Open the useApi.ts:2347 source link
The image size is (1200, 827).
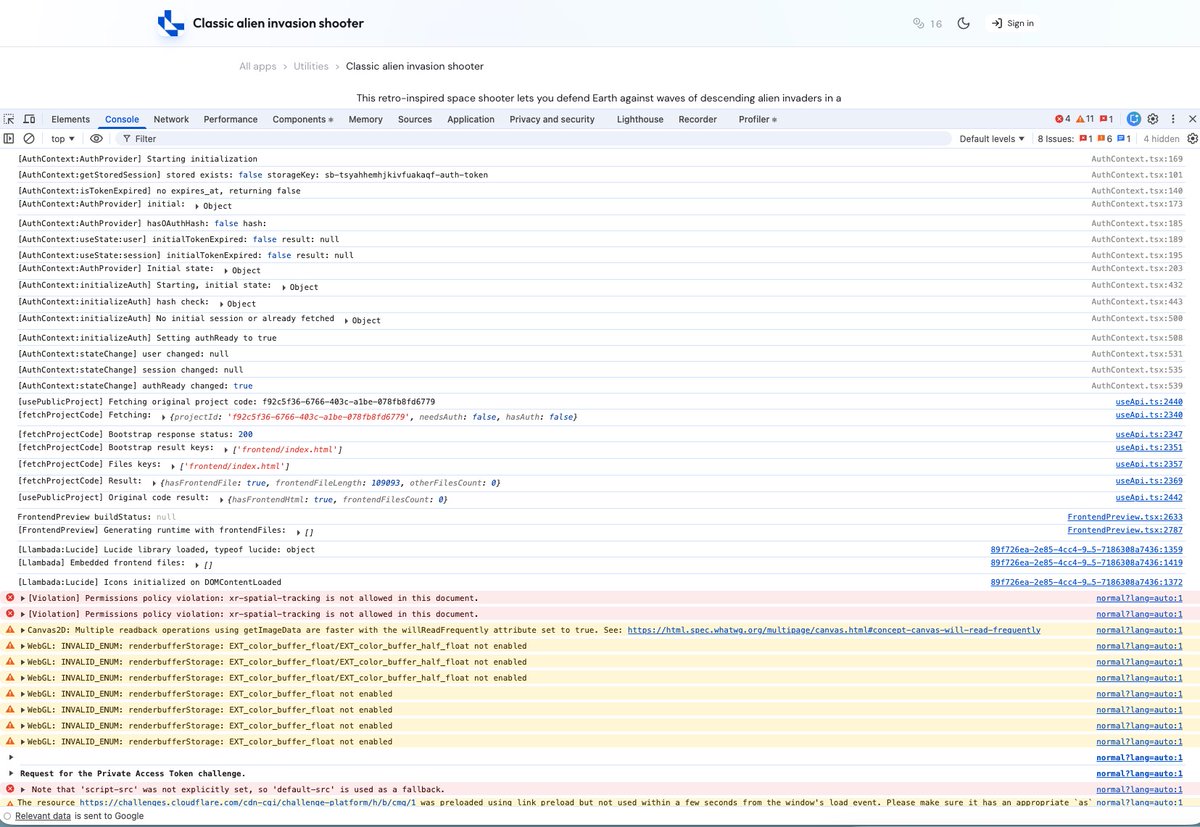tap(1149, 434)
